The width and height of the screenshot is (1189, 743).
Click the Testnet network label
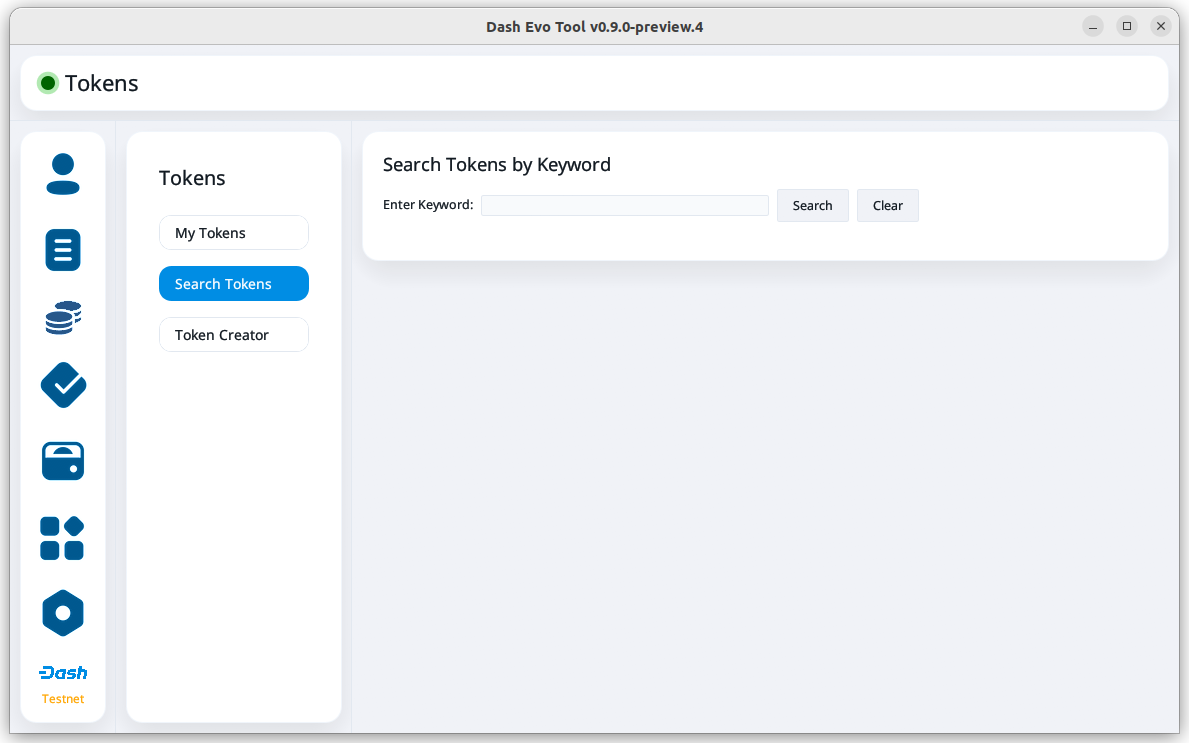pyautogui.click(x=63, y=699)
